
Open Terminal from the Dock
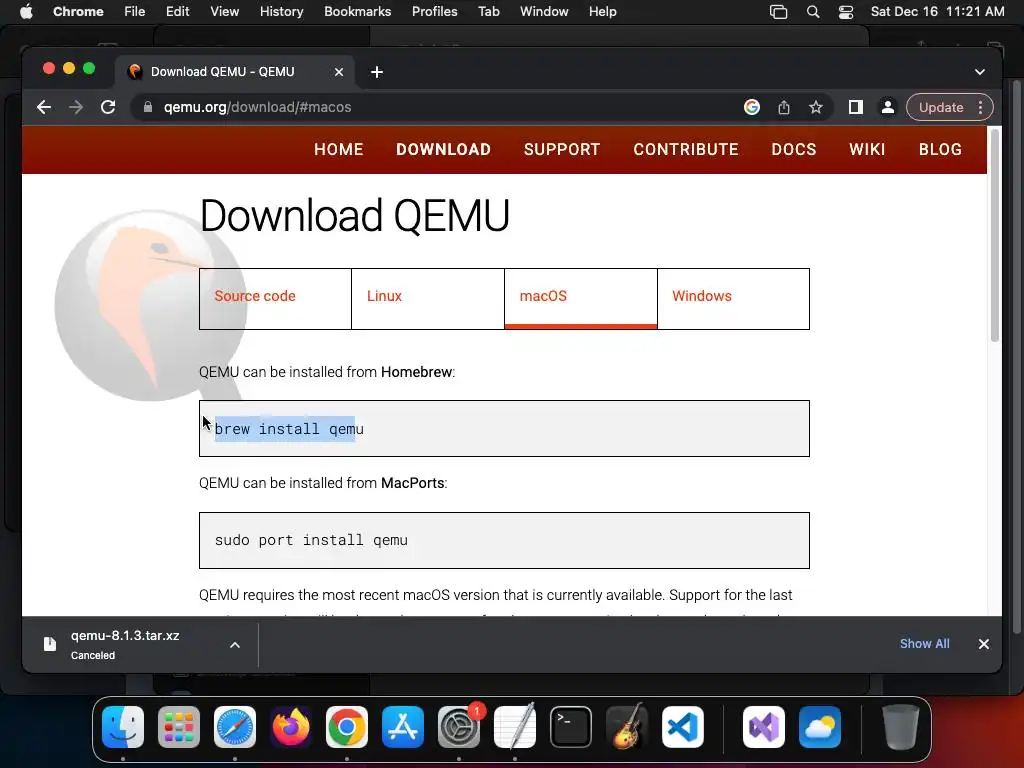[x=571, y=727]
